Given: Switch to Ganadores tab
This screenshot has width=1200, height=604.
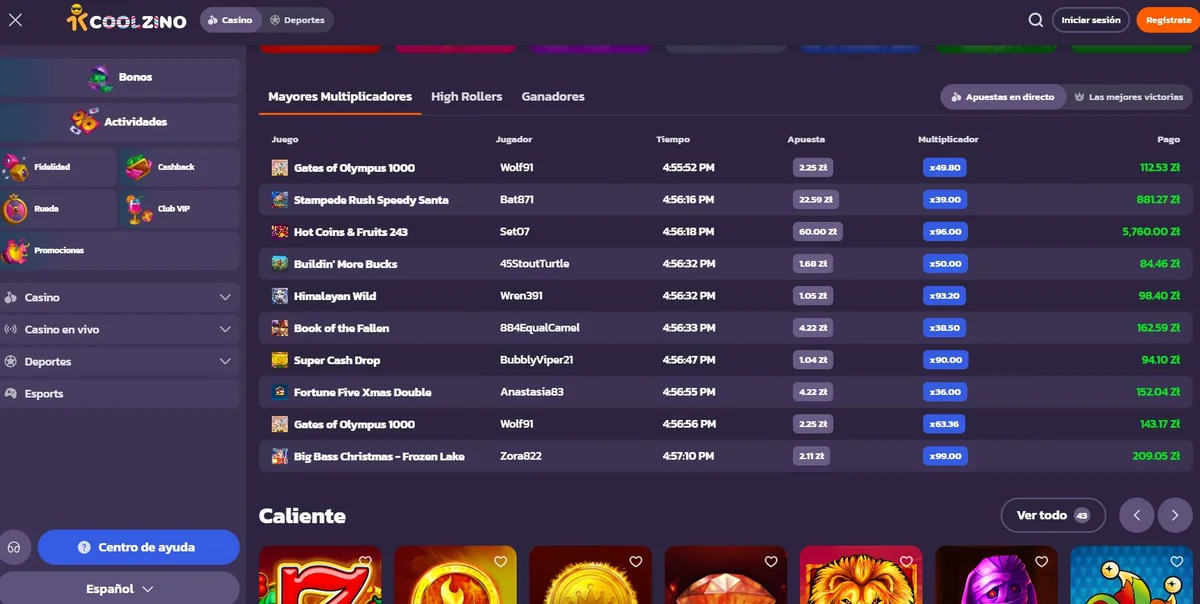Looking at the screenshot, I should pos(553,97).
